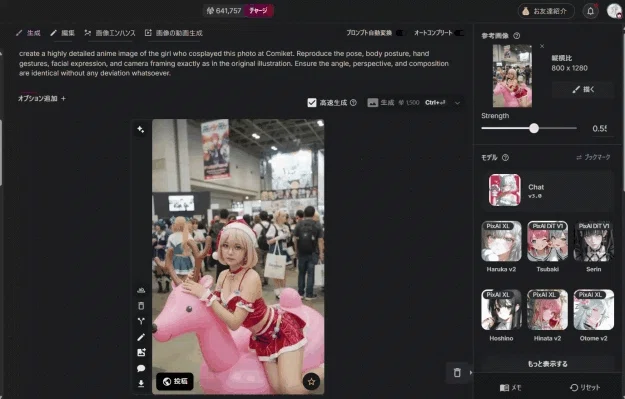Click the help icon beside 高速生成
This screenshot has width=625, height=399.
(x=353, y=103)
